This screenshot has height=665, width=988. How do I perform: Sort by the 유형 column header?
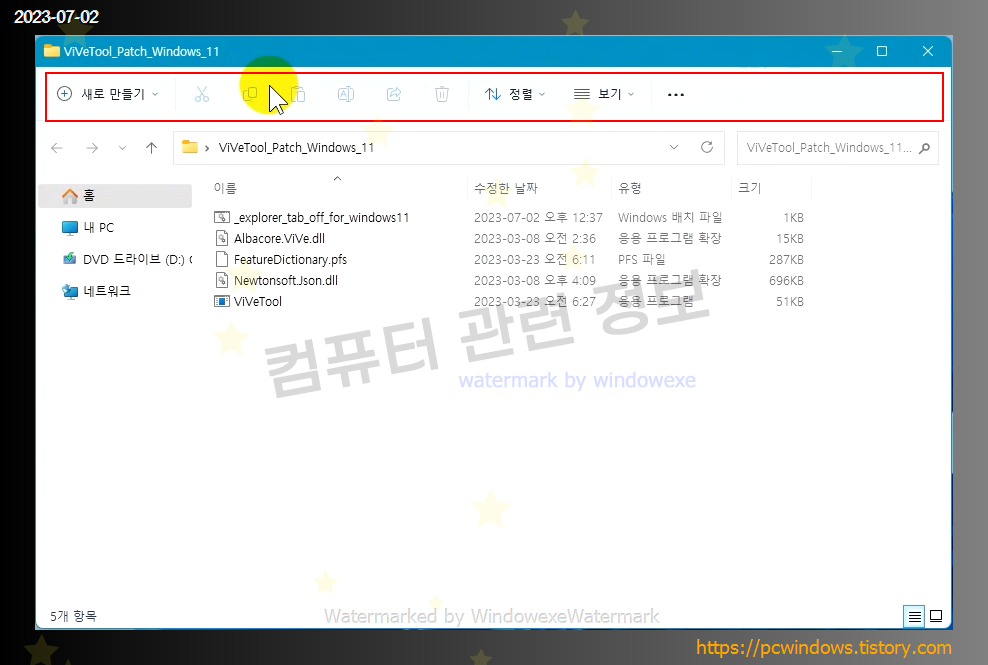click(x=629, y=188)
